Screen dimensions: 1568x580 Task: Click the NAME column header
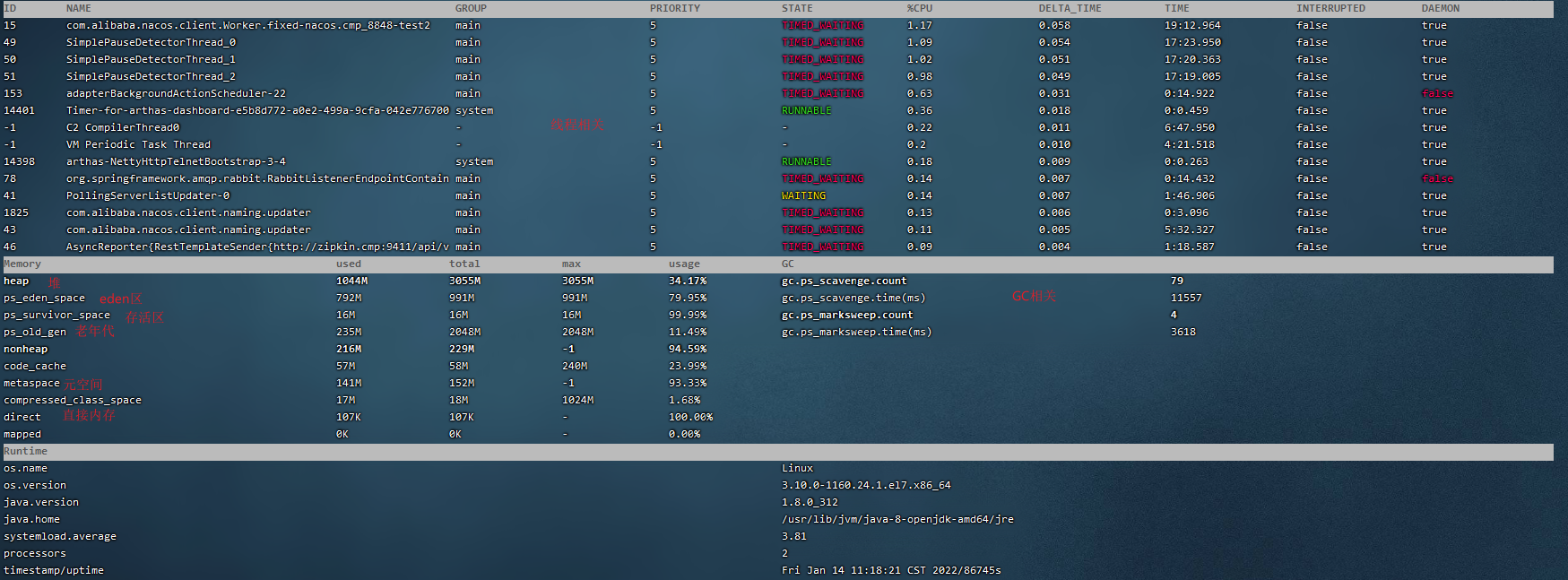(x=78, y=8)
